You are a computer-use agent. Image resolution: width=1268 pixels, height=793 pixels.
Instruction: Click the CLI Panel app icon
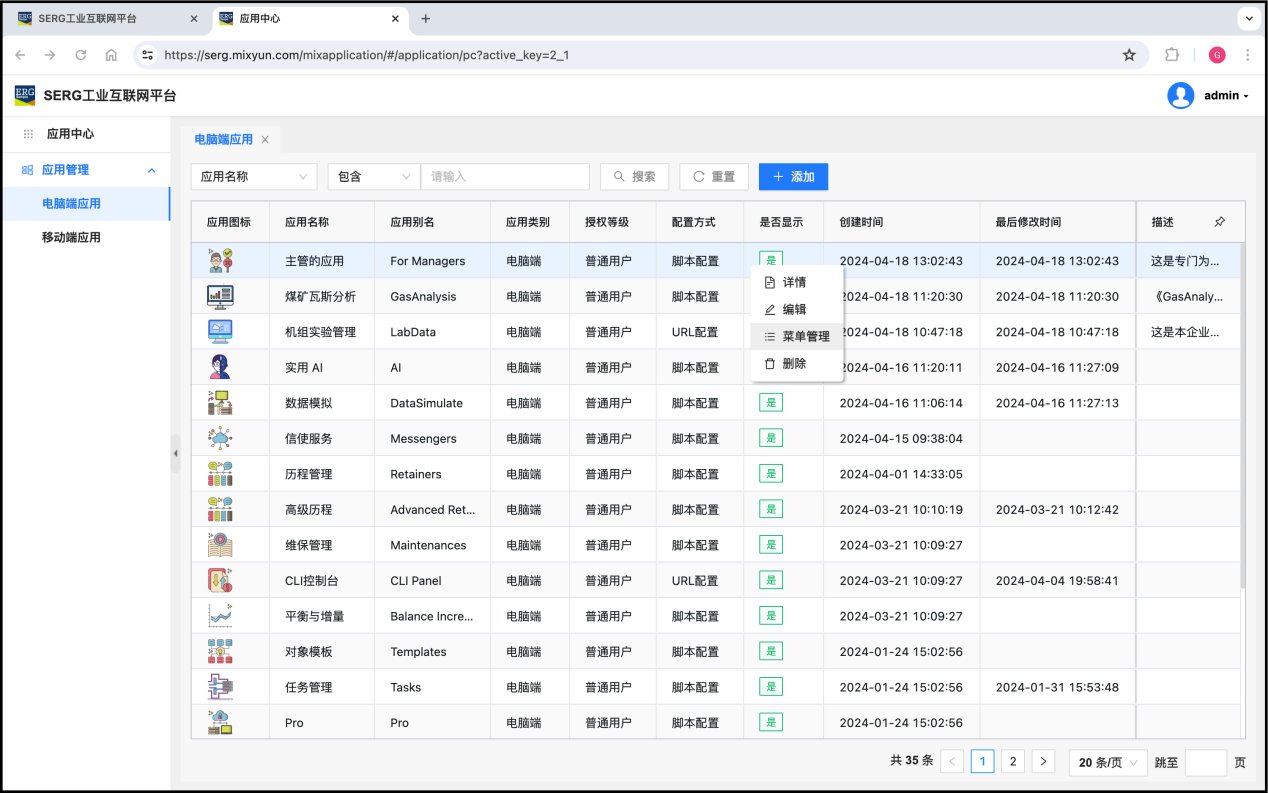pos(220,580)
